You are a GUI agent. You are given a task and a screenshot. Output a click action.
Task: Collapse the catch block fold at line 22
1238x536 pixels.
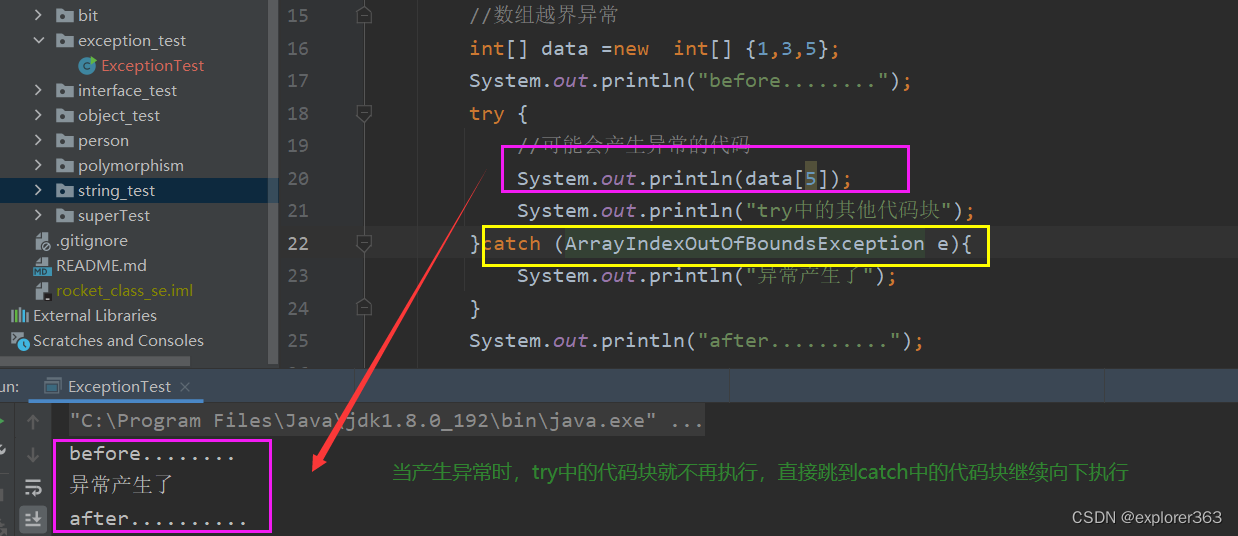pos(364,243)
